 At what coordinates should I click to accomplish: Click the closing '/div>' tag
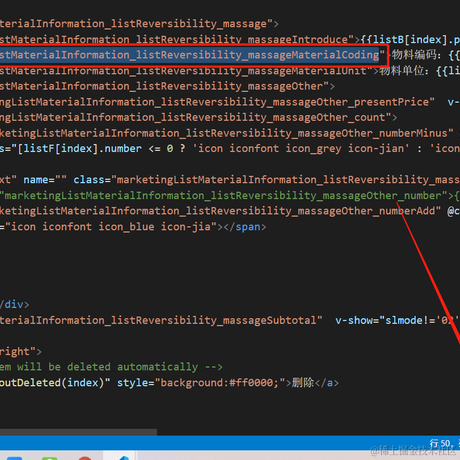point(15,304)
